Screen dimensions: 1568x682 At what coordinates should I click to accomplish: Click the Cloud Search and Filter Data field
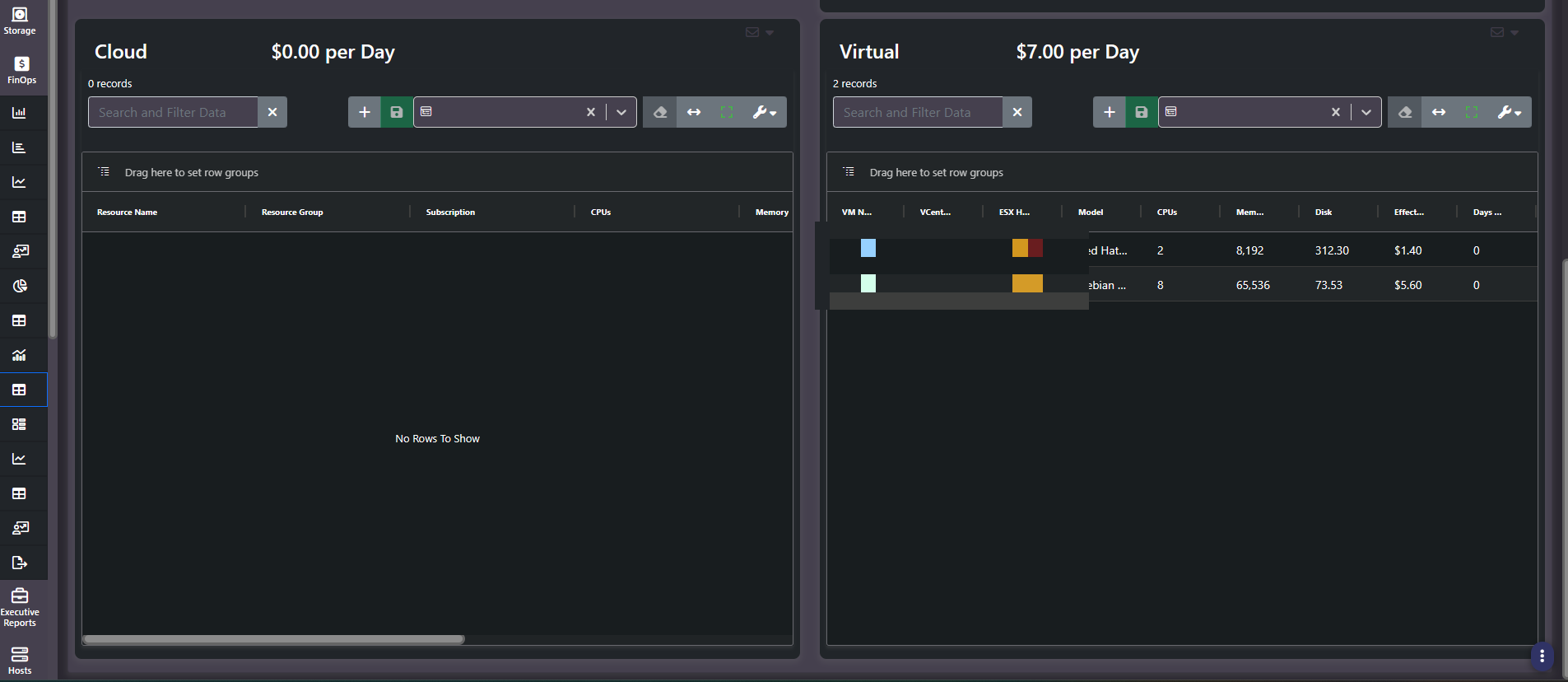pyautogui.click(x=173, y=112)
